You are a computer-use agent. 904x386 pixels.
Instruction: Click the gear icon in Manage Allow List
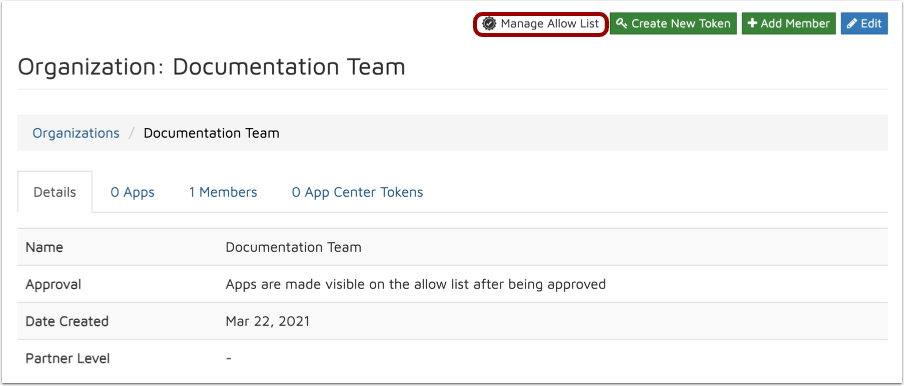click(489, 24)
